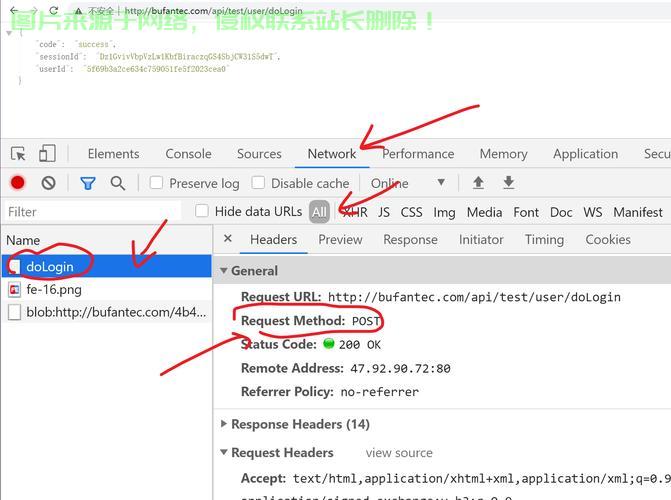Filter requests by CSS type
Viewport: 671px width, 500px height.
(x=411, y=212)
